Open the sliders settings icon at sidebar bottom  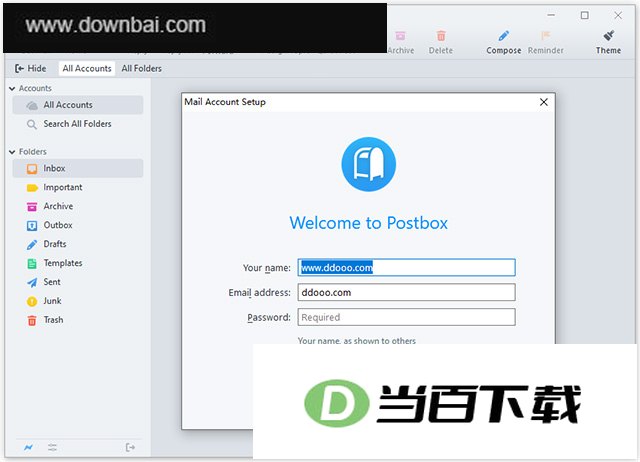click(53, 448)
